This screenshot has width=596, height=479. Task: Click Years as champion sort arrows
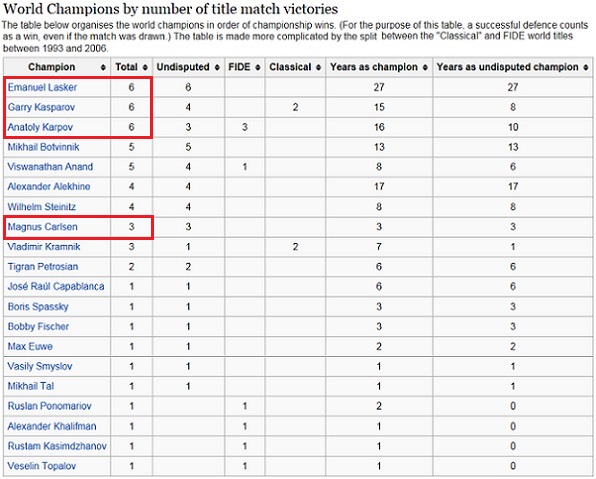pos(425,67)
